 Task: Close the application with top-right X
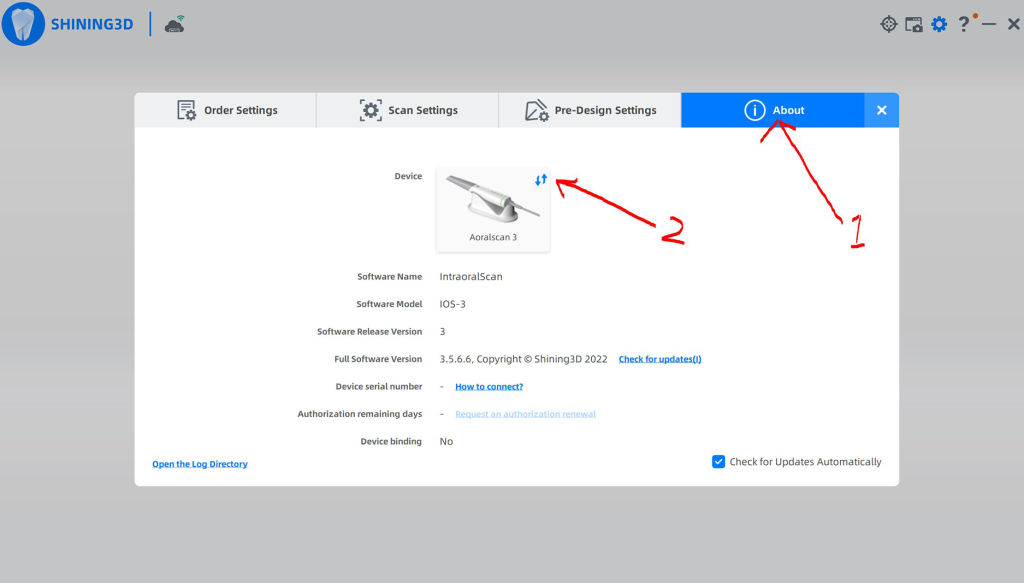coord(1014,24)
